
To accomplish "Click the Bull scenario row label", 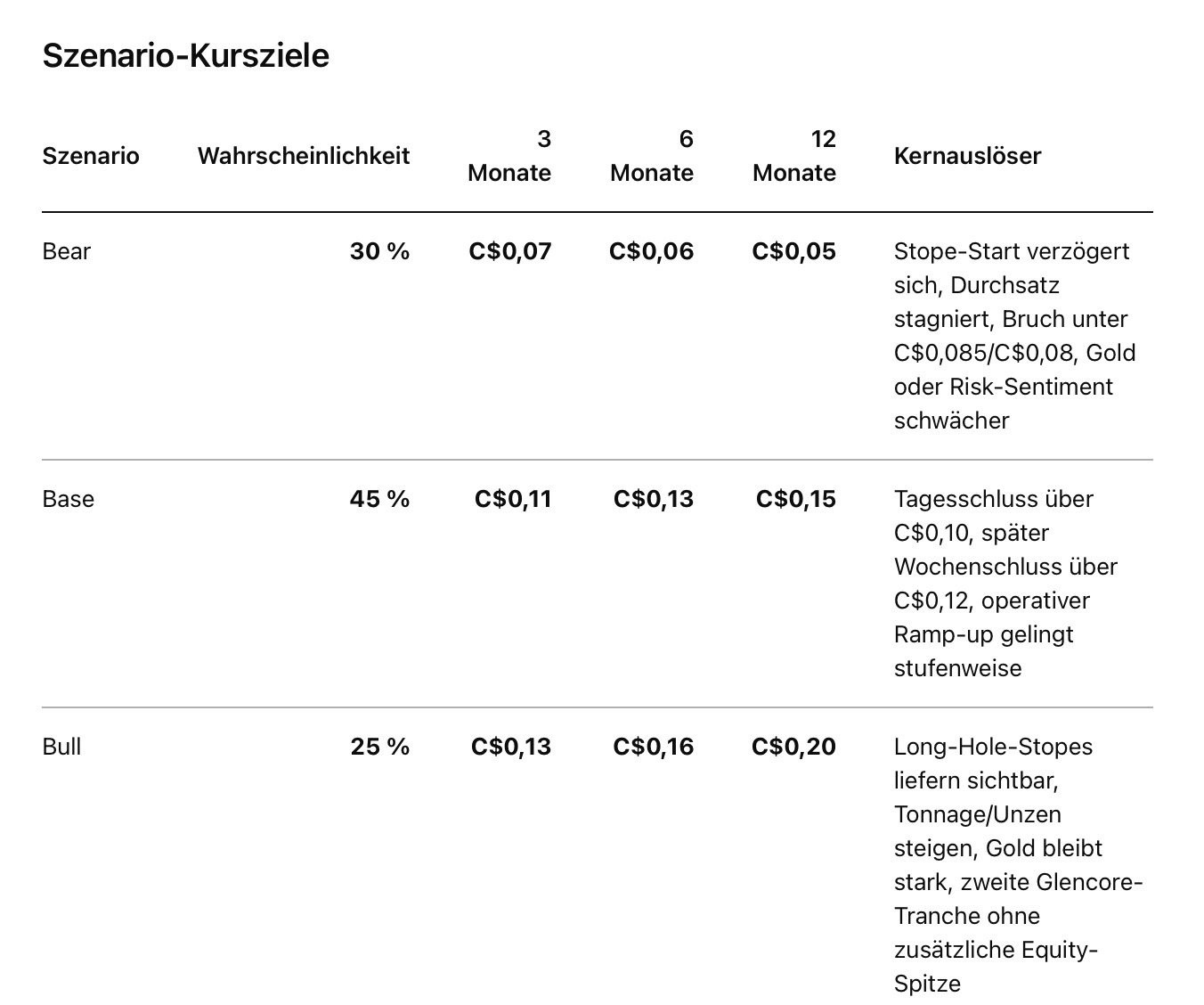I will point(61,747).
